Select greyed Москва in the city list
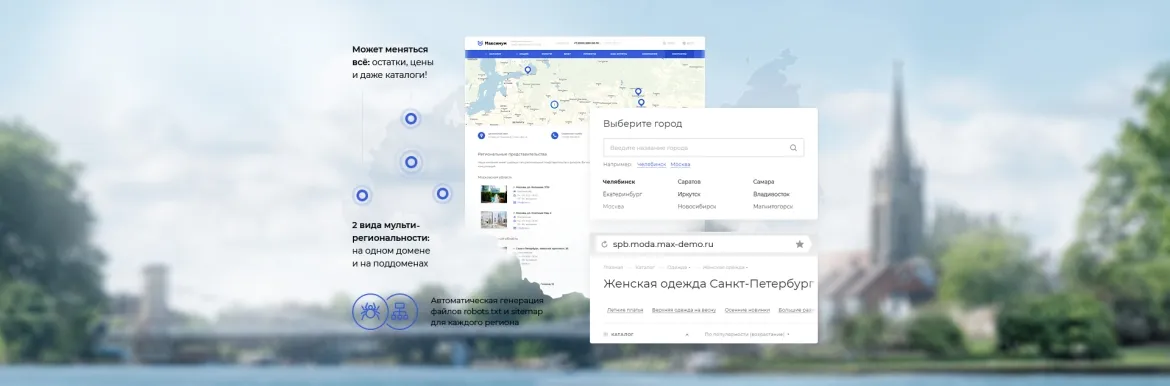This screenshot has height=386, width=1170. pos(613,206)
